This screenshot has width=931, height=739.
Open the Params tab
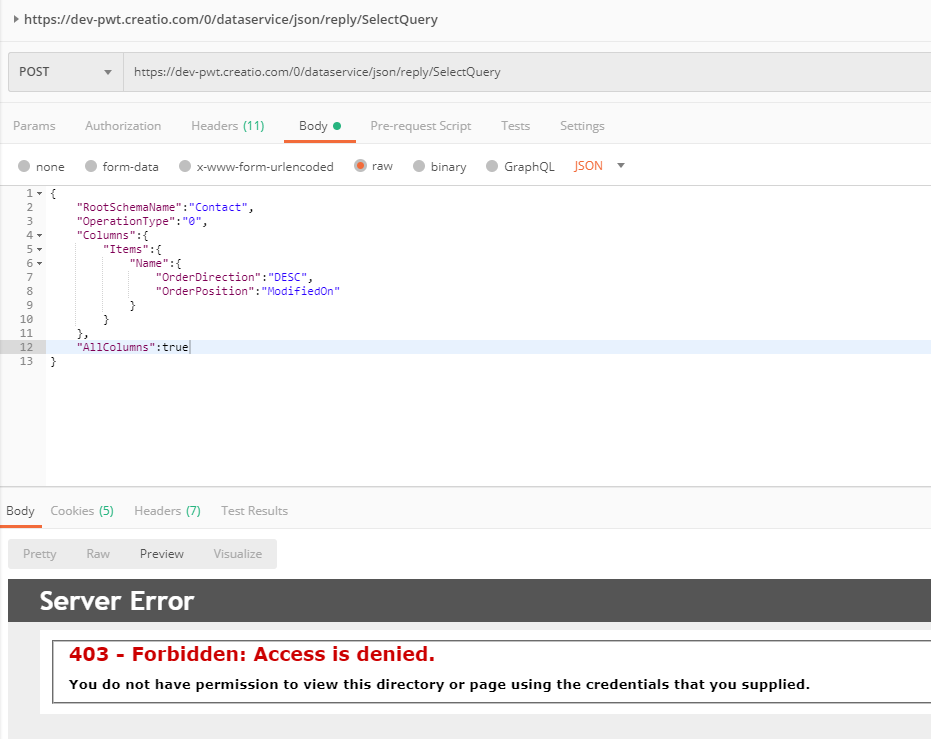pos(34,126)
